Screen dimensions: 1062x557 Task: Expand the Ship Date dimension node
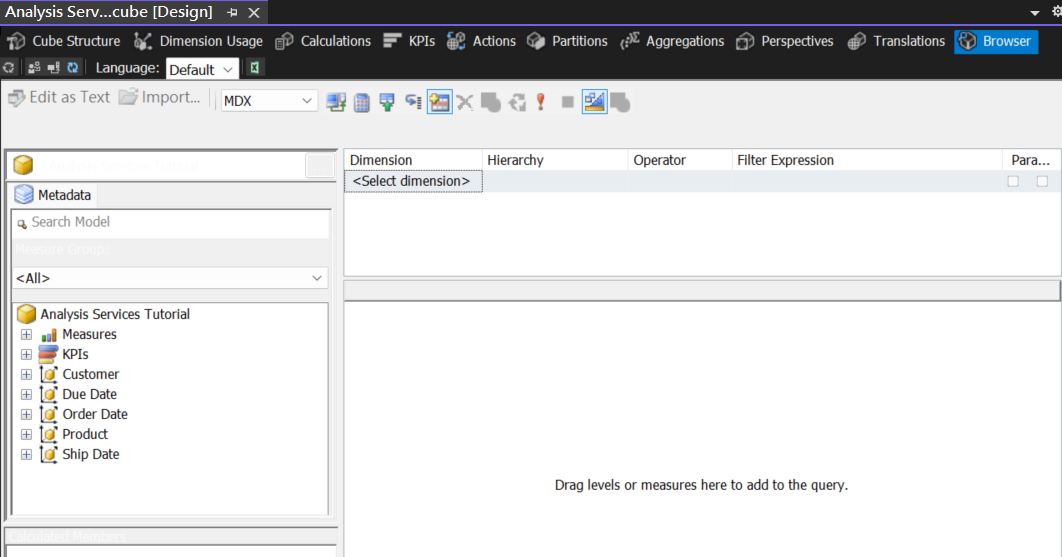point(26,455)
